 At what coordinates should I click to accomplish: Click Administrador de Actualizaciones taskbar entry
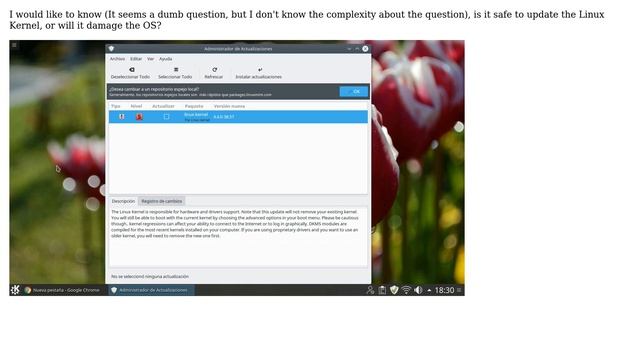(151, 290)
